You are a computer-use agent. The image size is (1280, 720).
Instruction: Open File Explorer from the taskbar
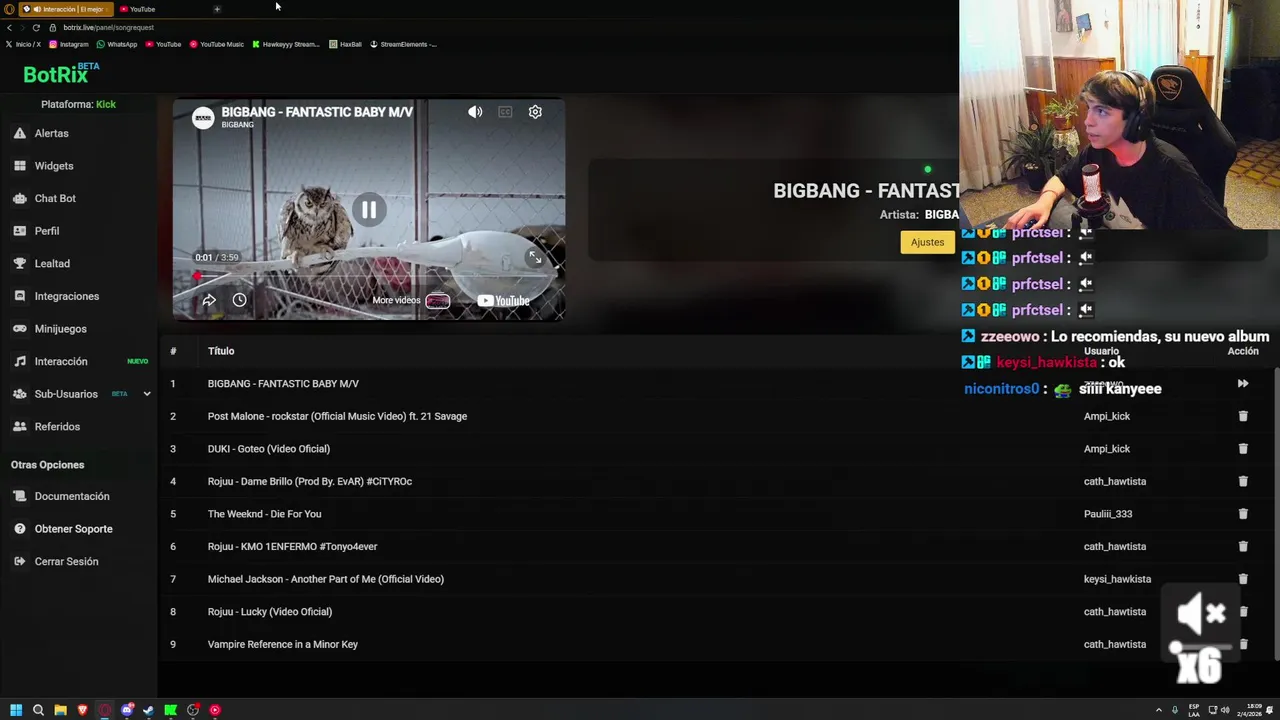[x=60, y=710]
